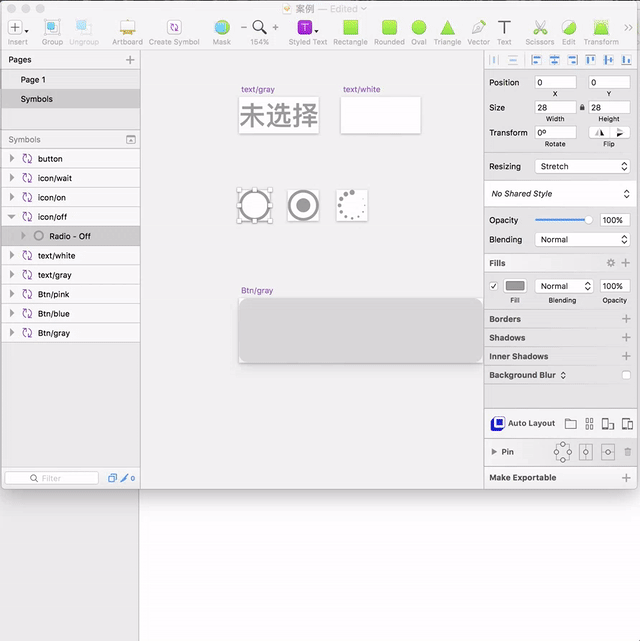Image resolution: width=640 pixels, height=641 pixels.
Task: Open the Resizing Stretch dropdown
Action: coord(582,166)
